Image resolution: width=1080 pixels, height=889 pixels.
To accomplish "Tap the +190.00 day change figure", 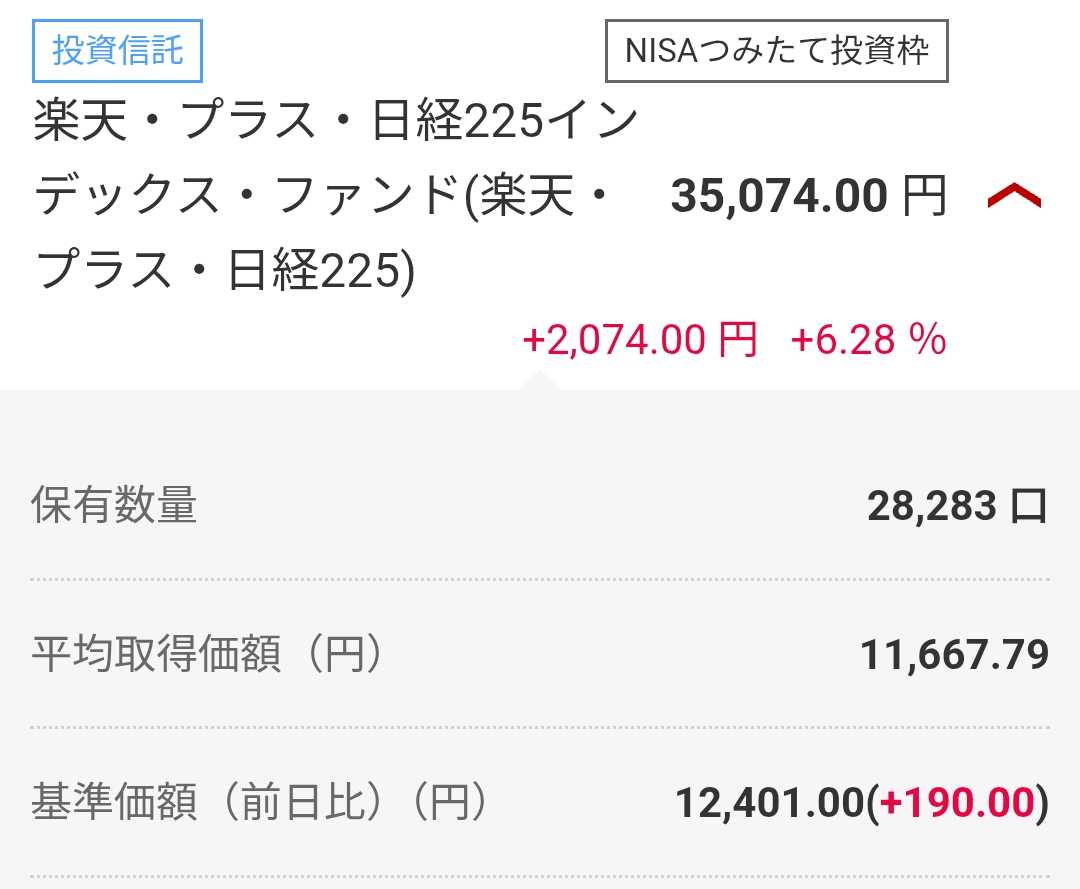I will coord(957,803).
